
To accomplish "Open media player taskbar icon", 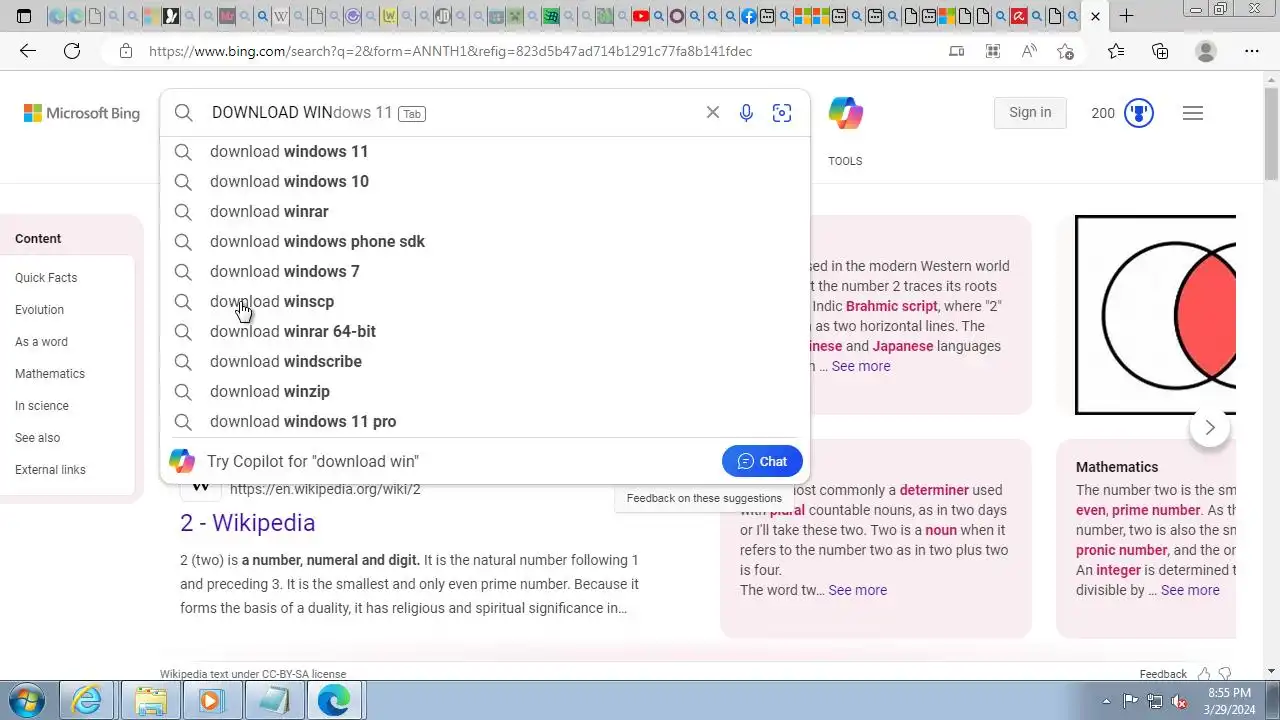I will [x=210, y=700].
